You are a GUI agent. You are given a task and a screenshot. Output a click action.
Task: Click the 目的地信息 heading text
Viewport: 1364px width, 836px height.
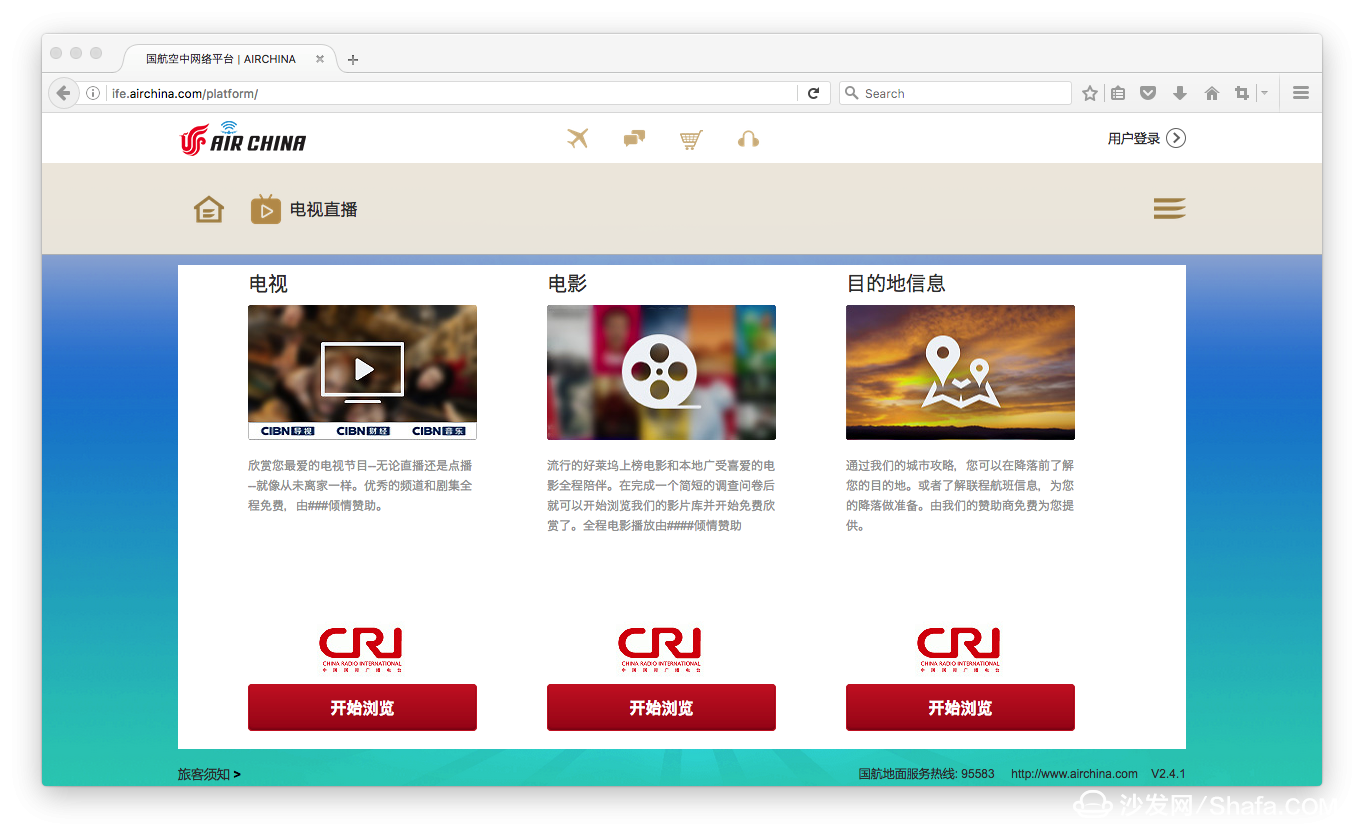896,284
